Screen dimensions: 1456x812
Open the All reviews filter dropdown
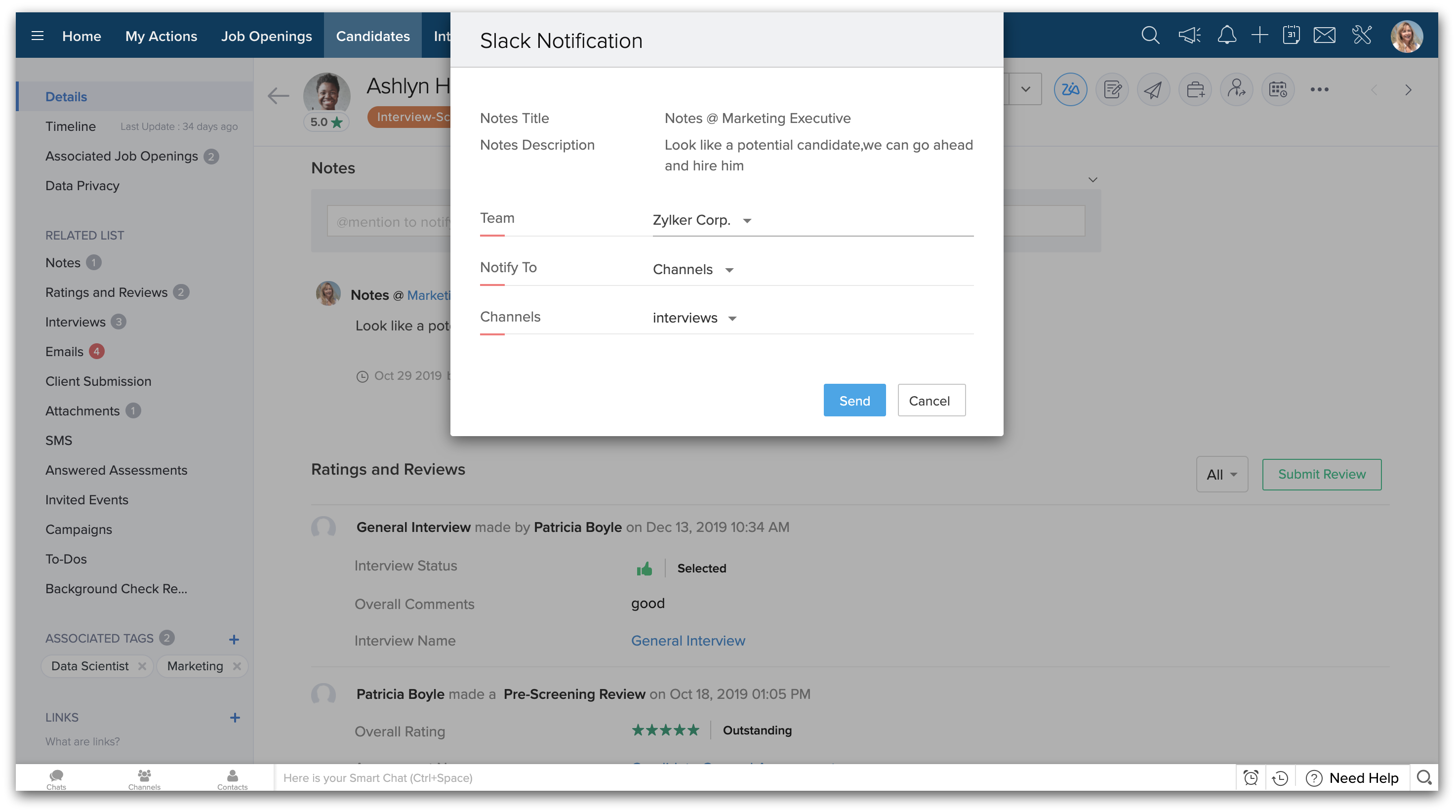point(1221,474)
